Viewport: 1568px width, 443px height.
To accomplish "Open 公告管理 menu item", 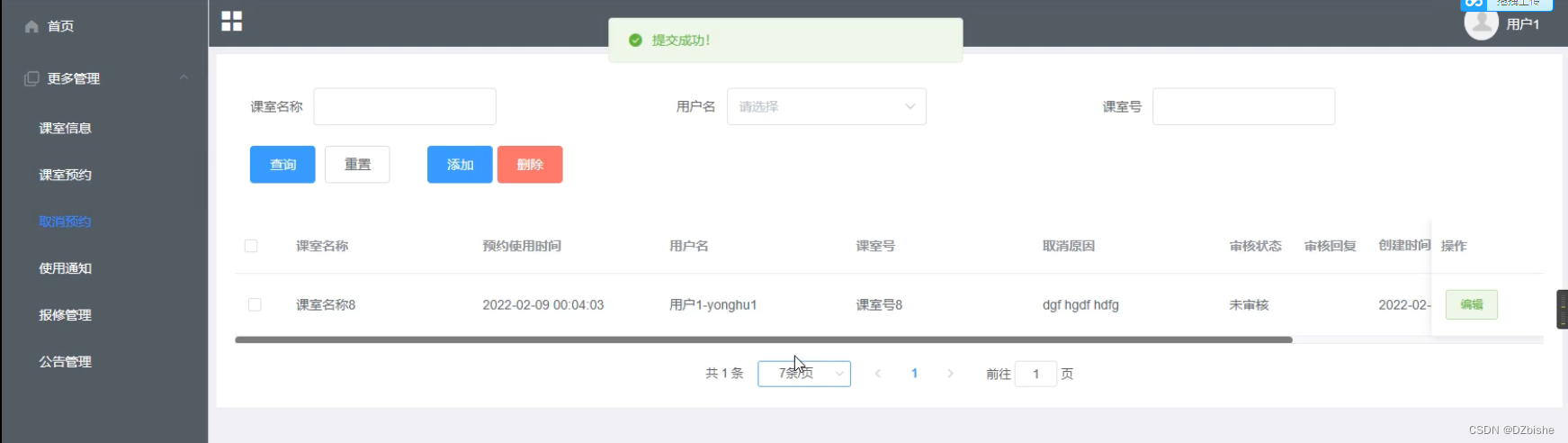I will pyautogui.click(x=65, y=362).
